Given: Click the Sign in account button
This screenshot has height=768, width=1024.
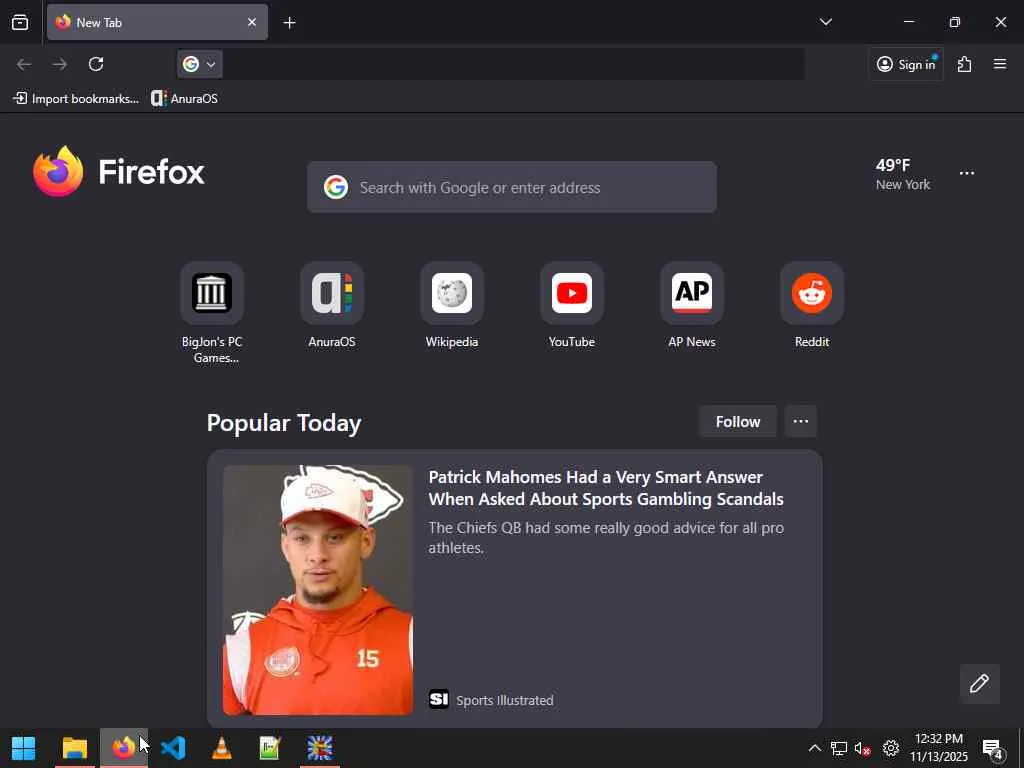Looking at the screenshot, I should click(x=906, y=64).
